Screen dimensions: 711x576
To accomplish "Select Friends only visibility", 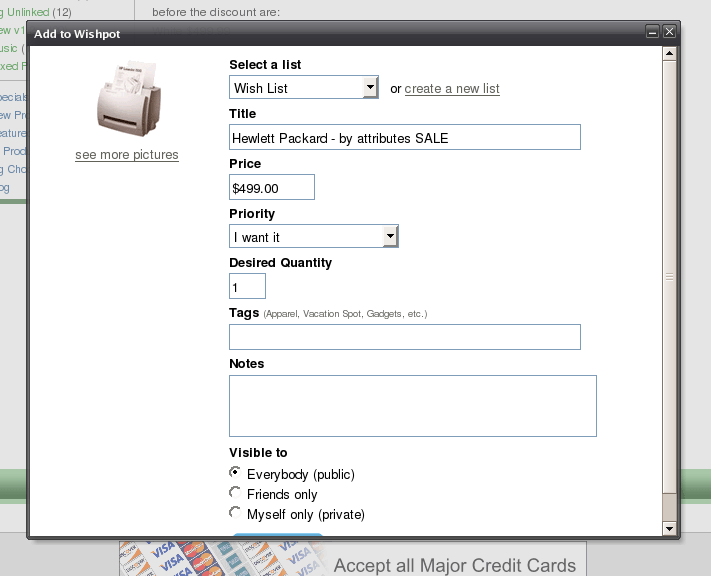I will [x=235, y=493].
